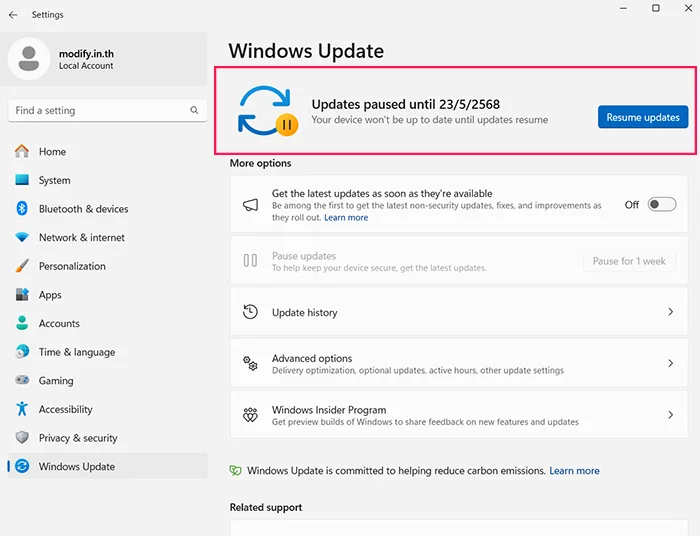The image size is (700, 536).
Task: Click the Apps icon in sidebar
Action: tap(22, 294)
